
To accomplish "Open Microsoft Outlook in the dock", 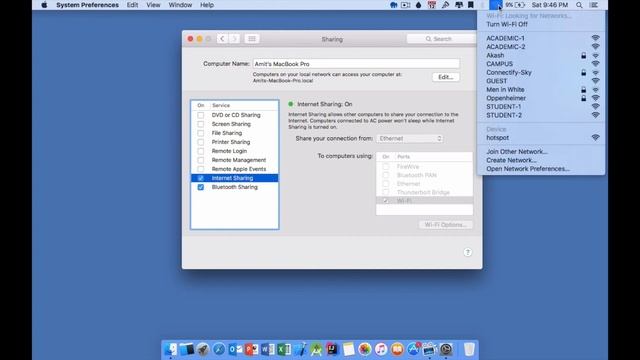I will coord(235,349).
